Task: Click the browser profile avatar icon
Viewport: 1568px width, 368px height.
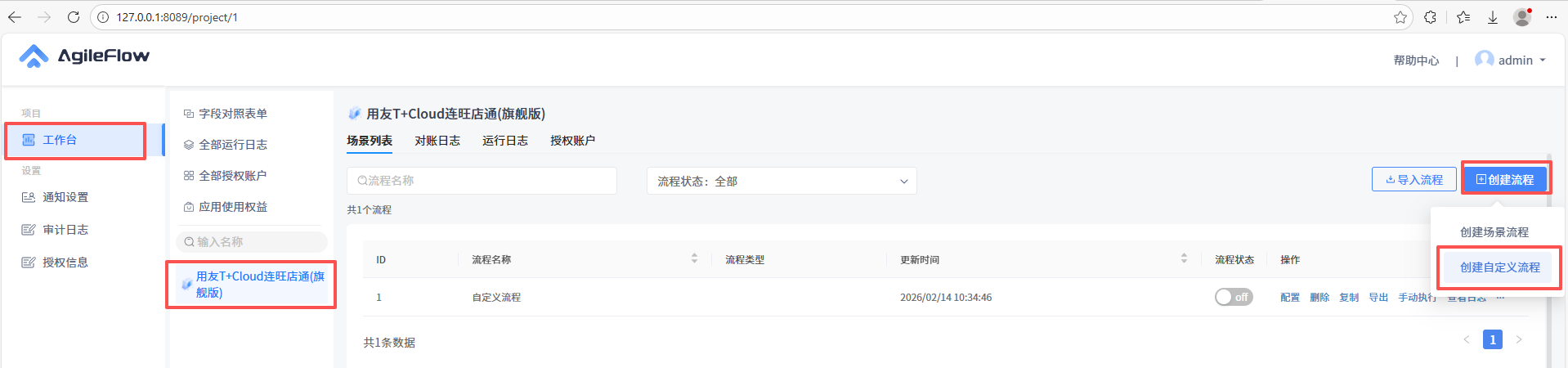Action: click(x=1521, y=17)
